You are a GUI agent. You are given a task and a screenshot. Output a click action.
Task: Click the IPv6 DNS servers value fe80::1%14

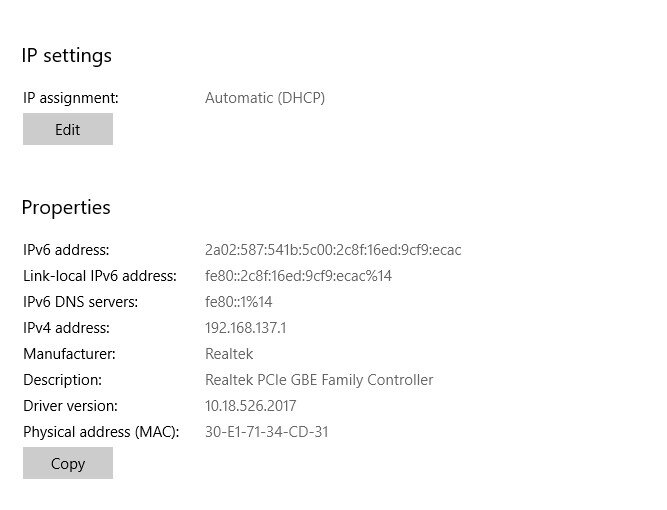(239, 302)
